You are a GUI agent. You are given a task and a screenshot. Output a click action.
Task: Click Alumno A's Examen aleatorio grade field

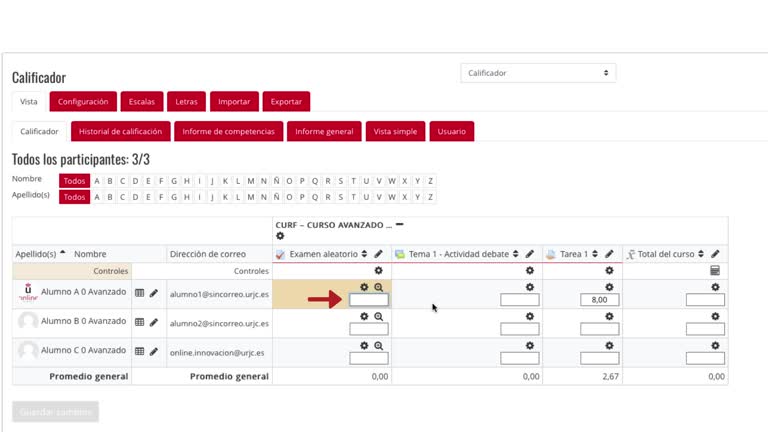tap(369, 300)
